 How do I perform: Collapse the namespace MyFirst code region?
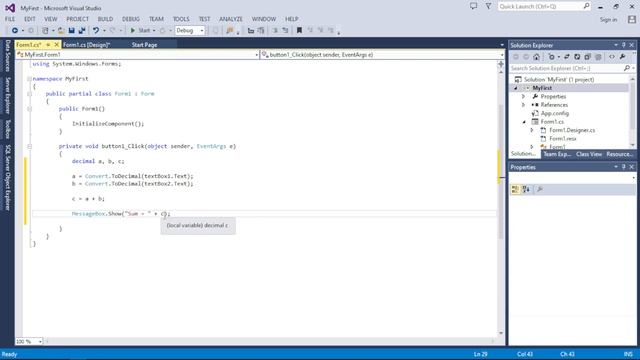click(29, 79)
